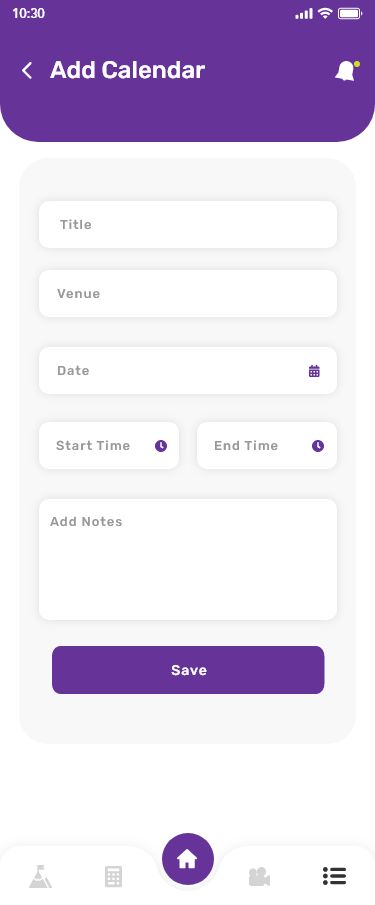Go to home with the center button
The height and width of the screenshot is (905, 375).
(x=188, y=859)
